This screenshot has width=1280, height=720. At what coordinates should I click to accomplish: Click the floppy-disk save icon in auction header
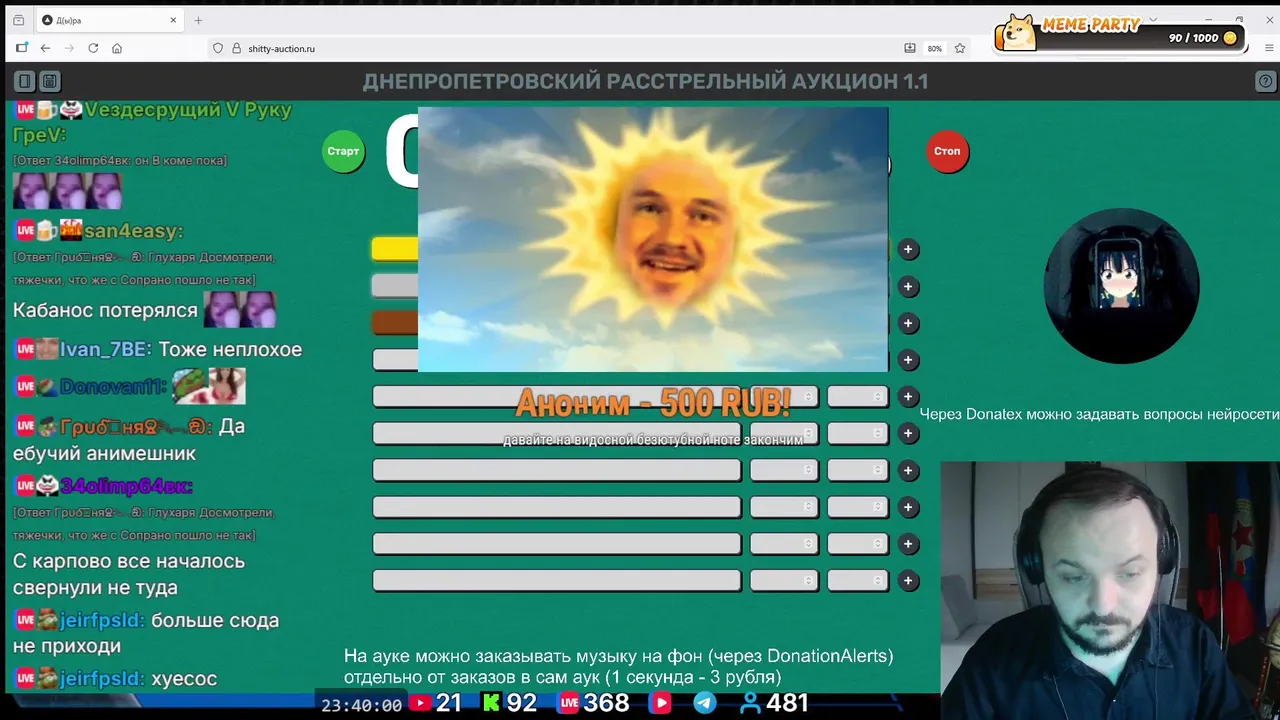(x=49, y=81)
